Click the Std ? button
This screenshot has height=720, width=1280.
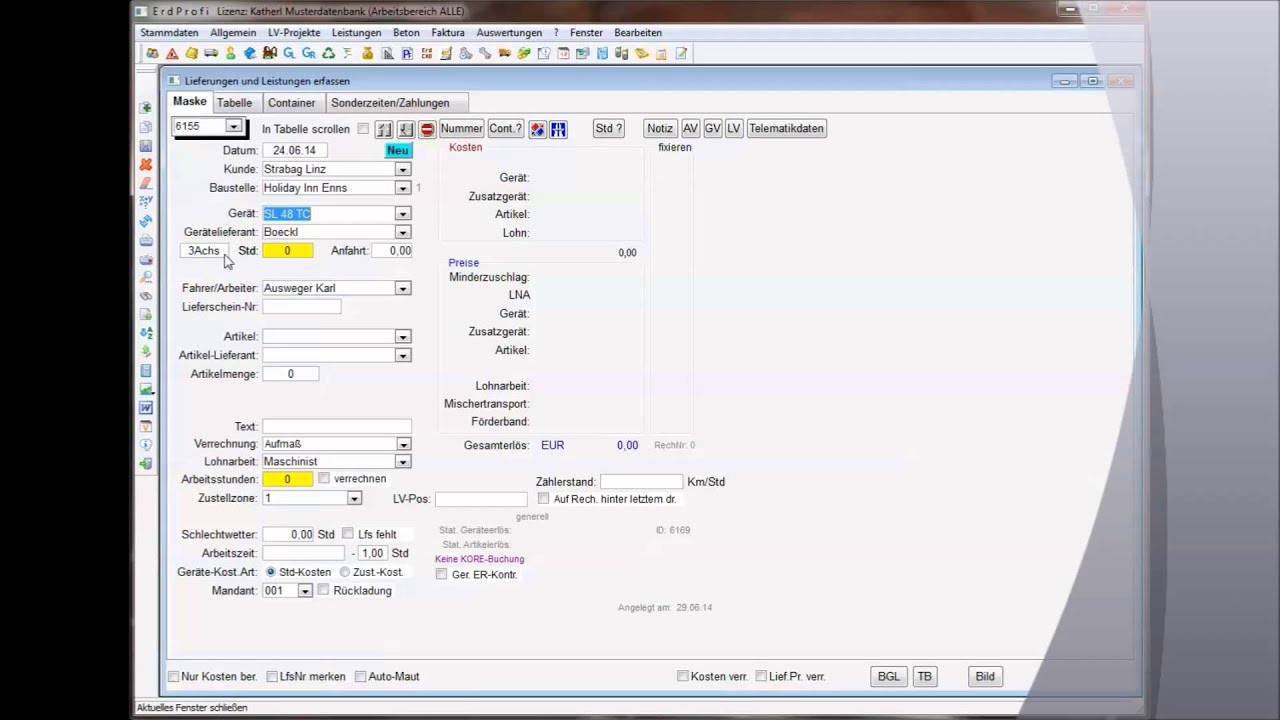[x=609, y=129]
